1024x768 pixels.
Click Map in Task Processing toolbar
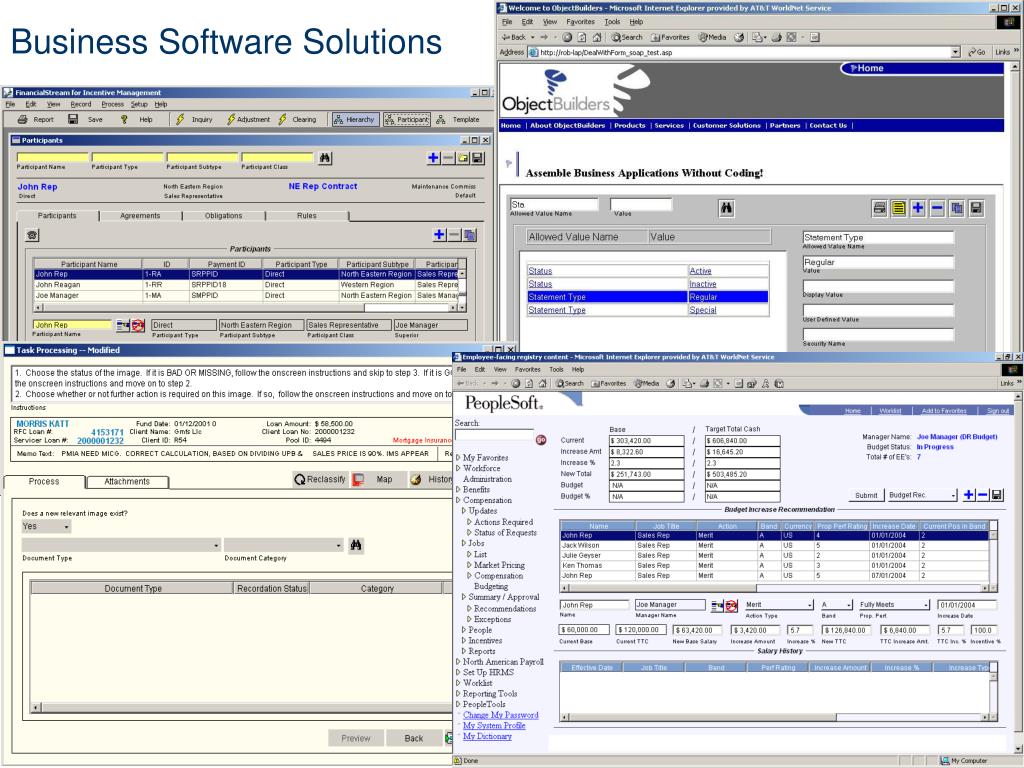[374, 479]
